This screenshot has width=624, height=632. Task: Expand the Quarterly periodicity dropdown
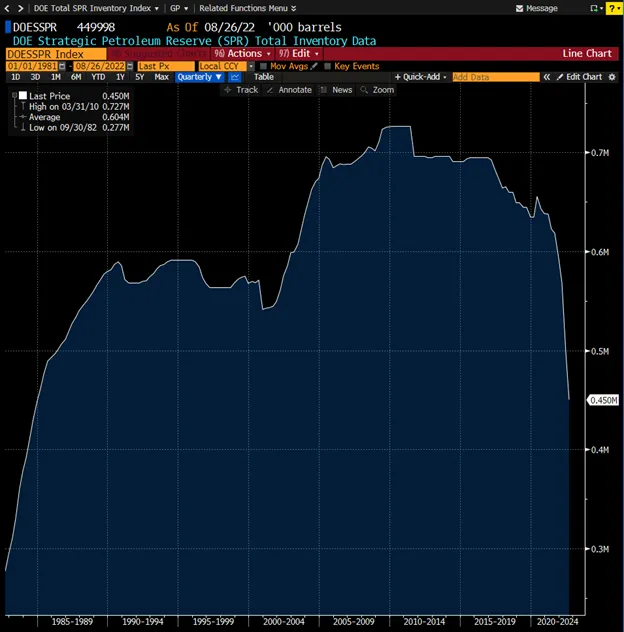[x=200, y=77]
